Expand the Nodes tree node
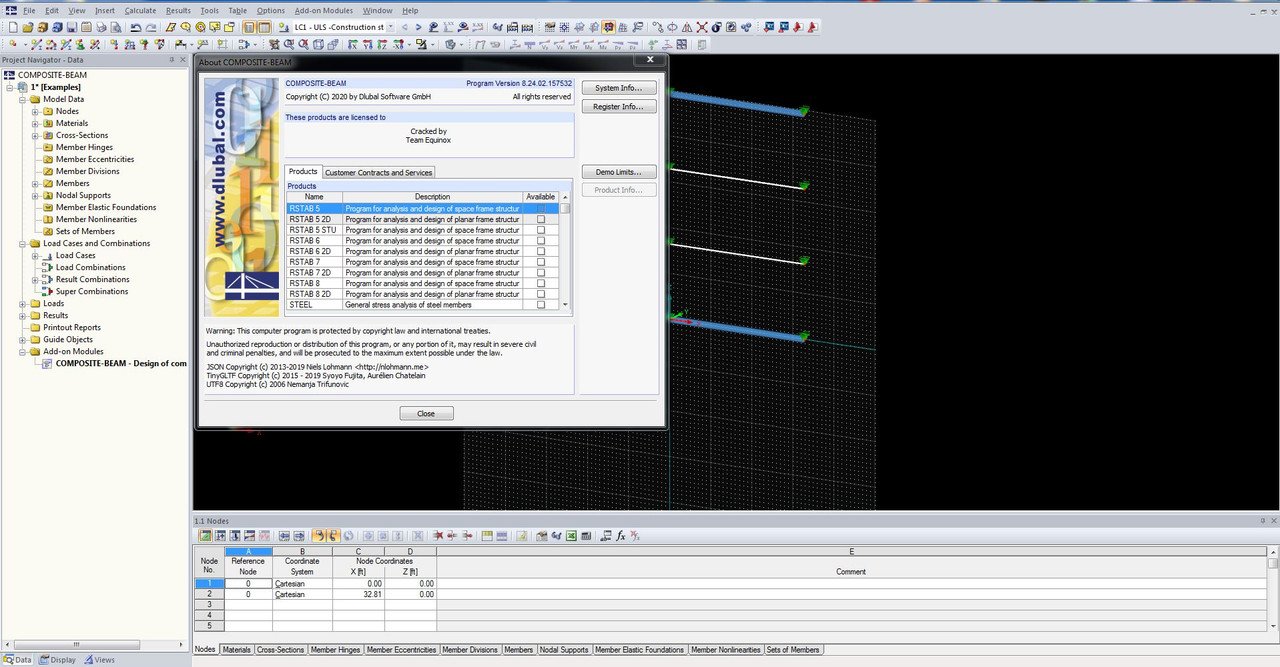1280x667 pixels. point(35,111)
